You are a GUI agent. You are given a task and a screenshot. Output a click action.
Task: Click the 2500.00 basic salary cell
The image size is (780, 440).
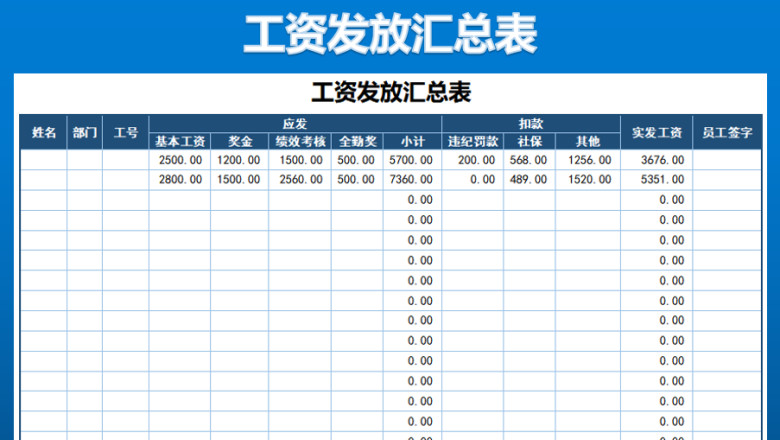pyautogui.click(x=180, y=160)
